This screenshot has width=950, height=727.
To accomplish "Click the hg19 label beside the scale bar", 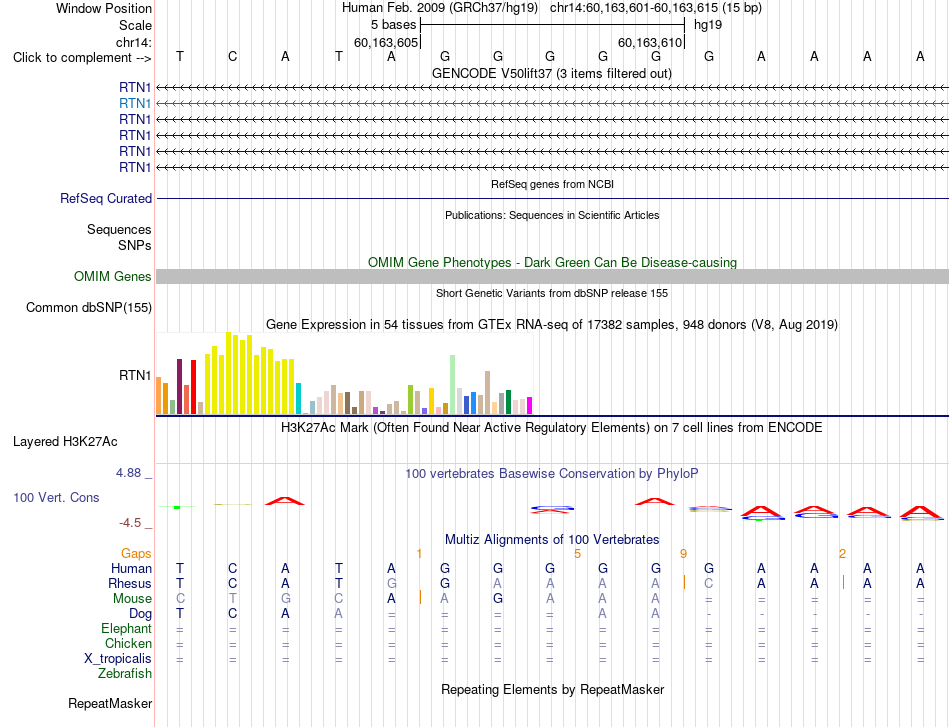I will pos(708,25).
